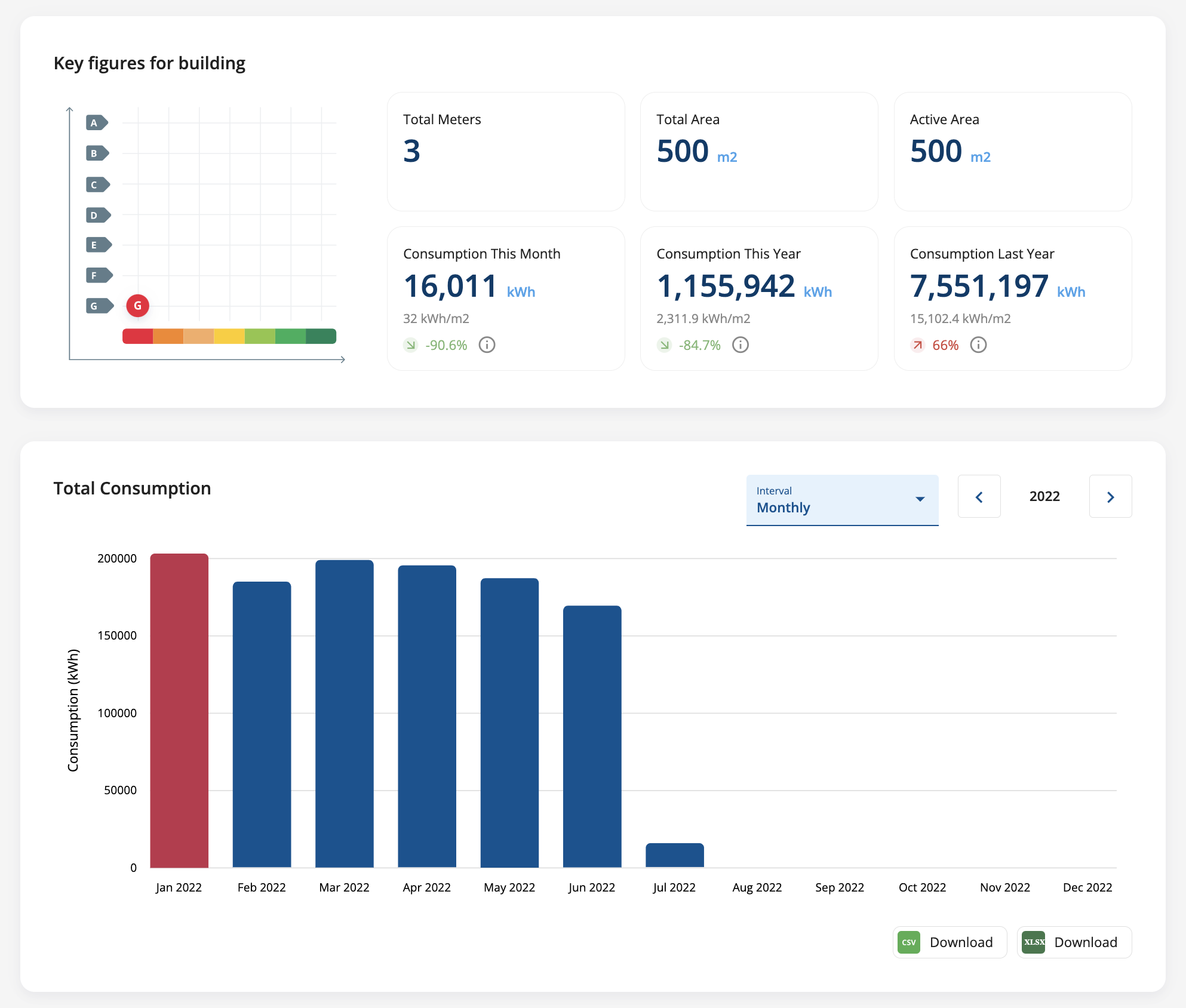Click the 32 kWh/m2 text
The image size is (1186, 1008).
click(x=436, y=319)
